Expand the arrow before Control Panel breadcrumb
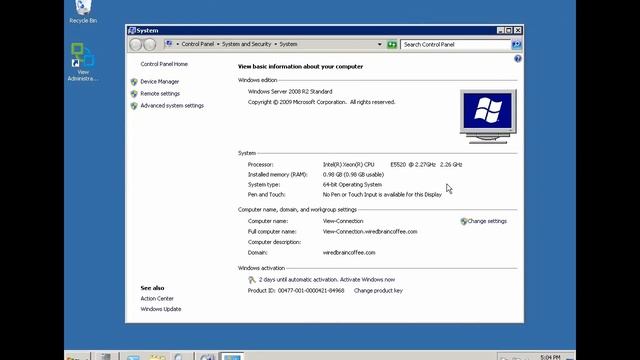Viewport: 640px width, 360px height. (178, 44)
